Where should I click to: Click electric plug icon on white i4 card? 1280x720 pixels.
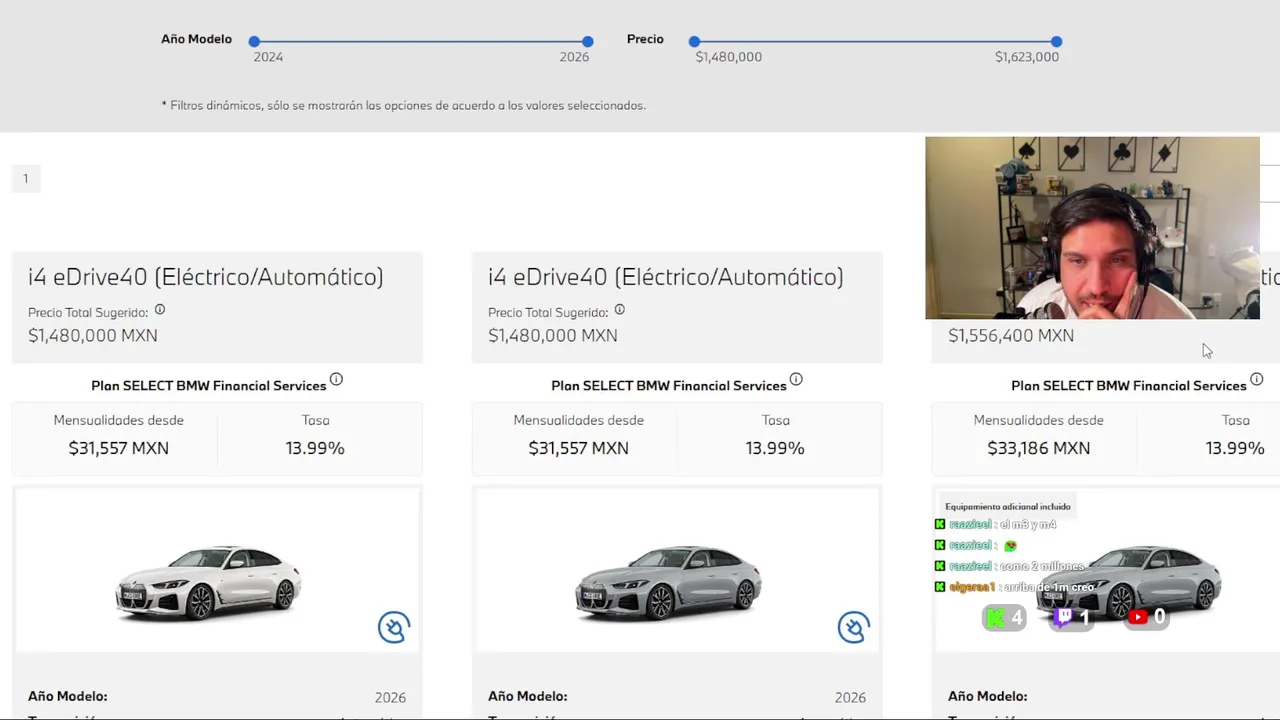pos(393,628)
